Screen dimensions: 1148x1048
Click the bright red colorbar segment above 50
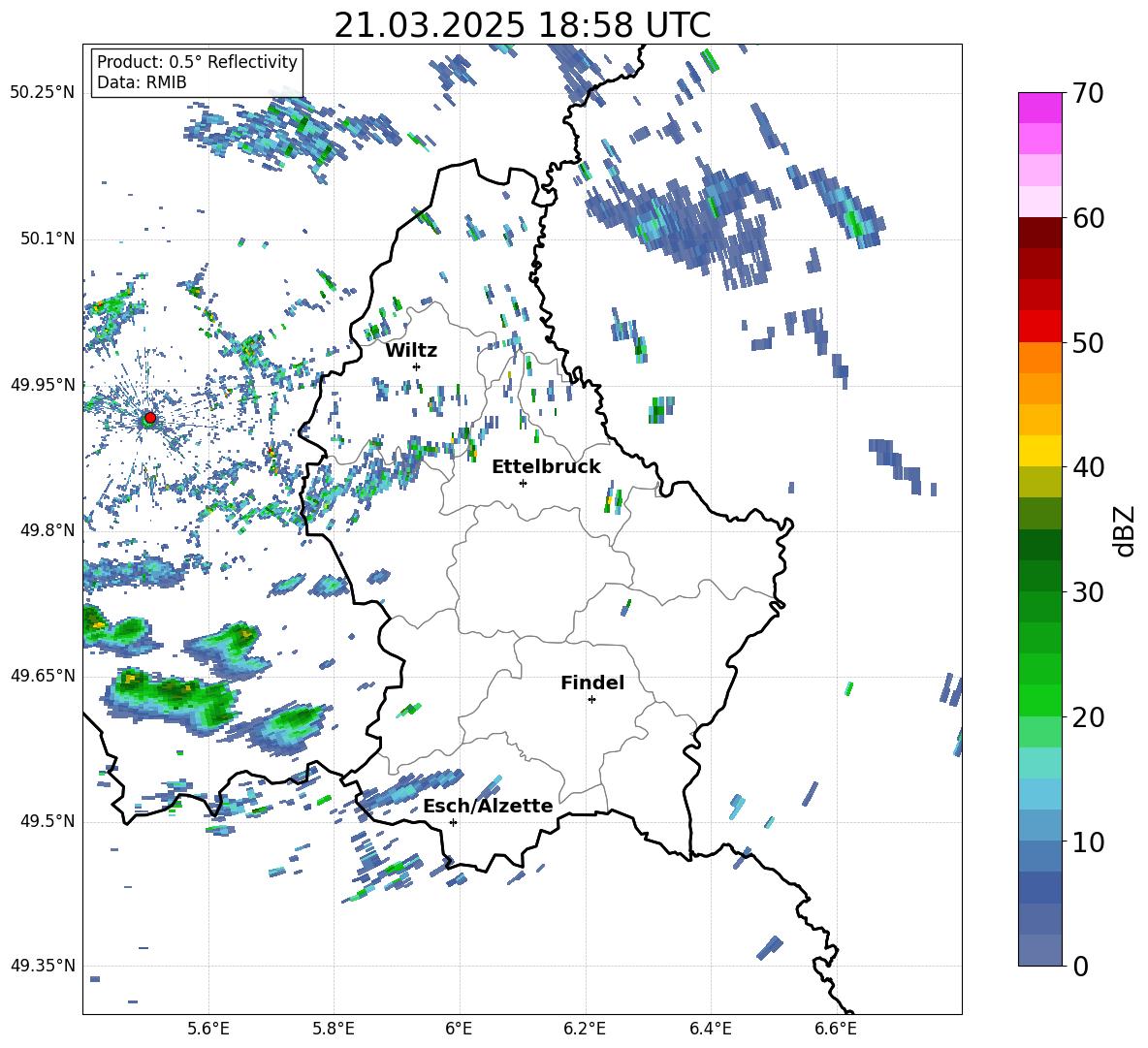pyautogui.click(x=1040, y=327)
